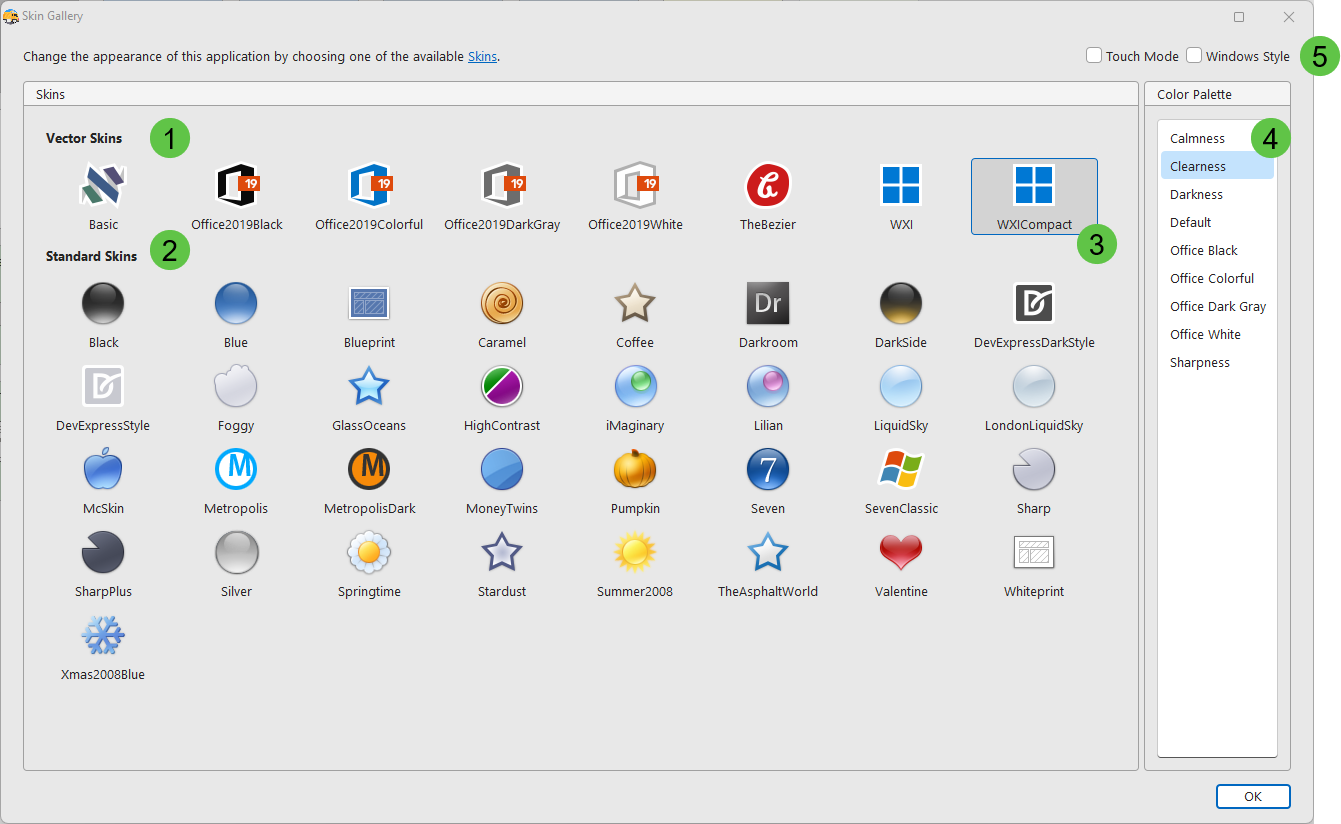Select the Darkness palette entry
The image size is (1341, 824).
point(1196,195)
